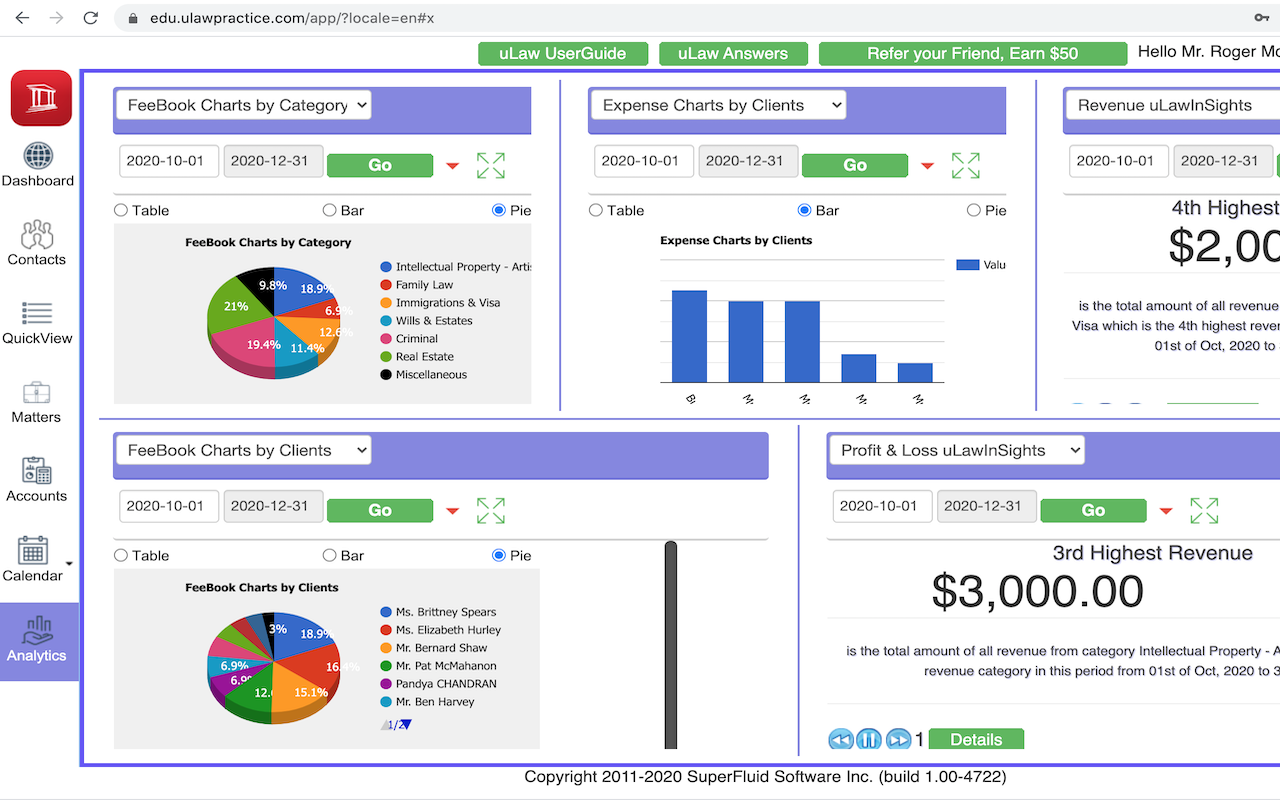Open Revenue uLawInSights dropdown
1280x800 pixels.
click(1172, 105)
